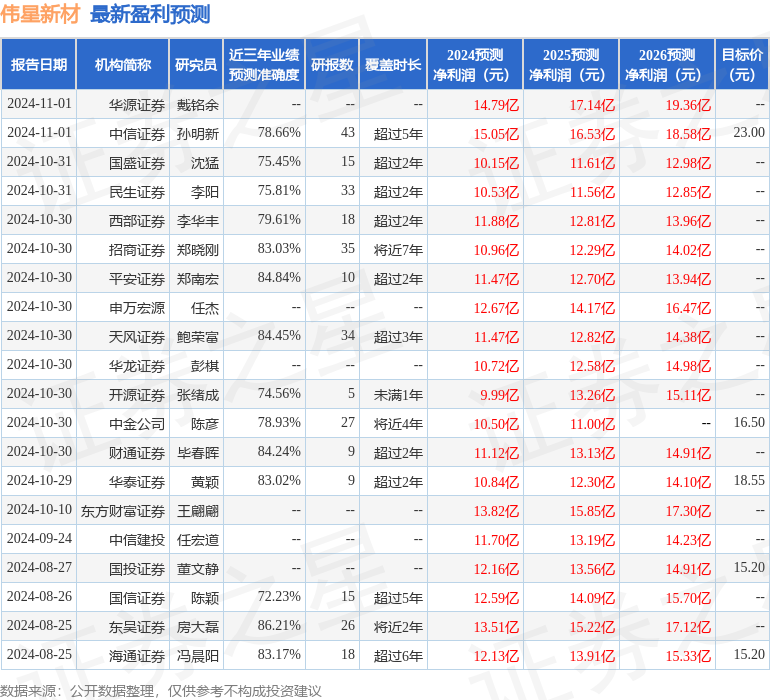Viewport: 770px width, 700px height.
Task: Click the 19.36亿 2026 profit forecast
Action: click(688, 105)
